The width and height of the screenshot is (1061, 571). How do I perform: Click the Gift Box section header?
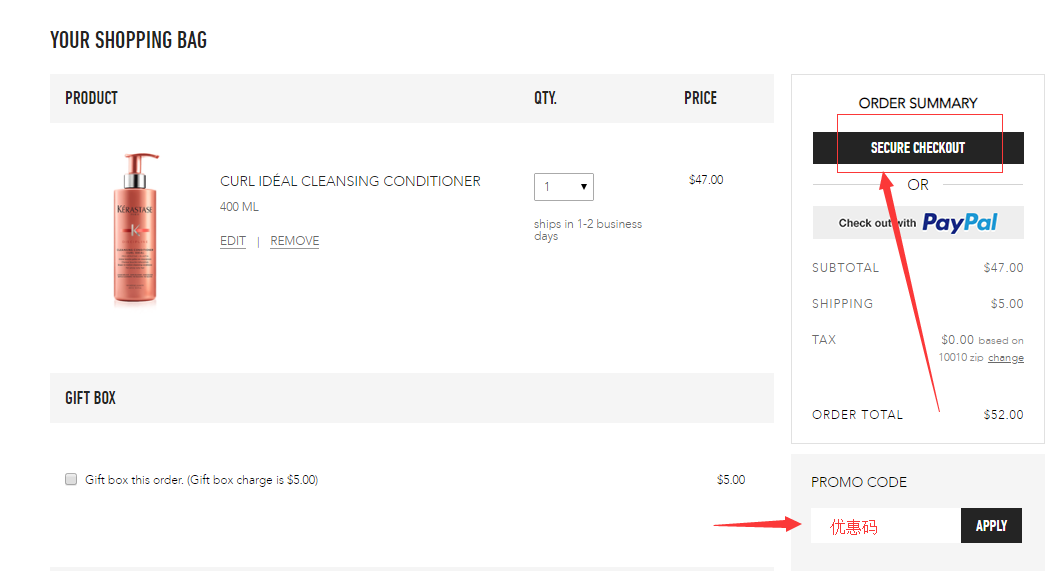tap(91, 398)
